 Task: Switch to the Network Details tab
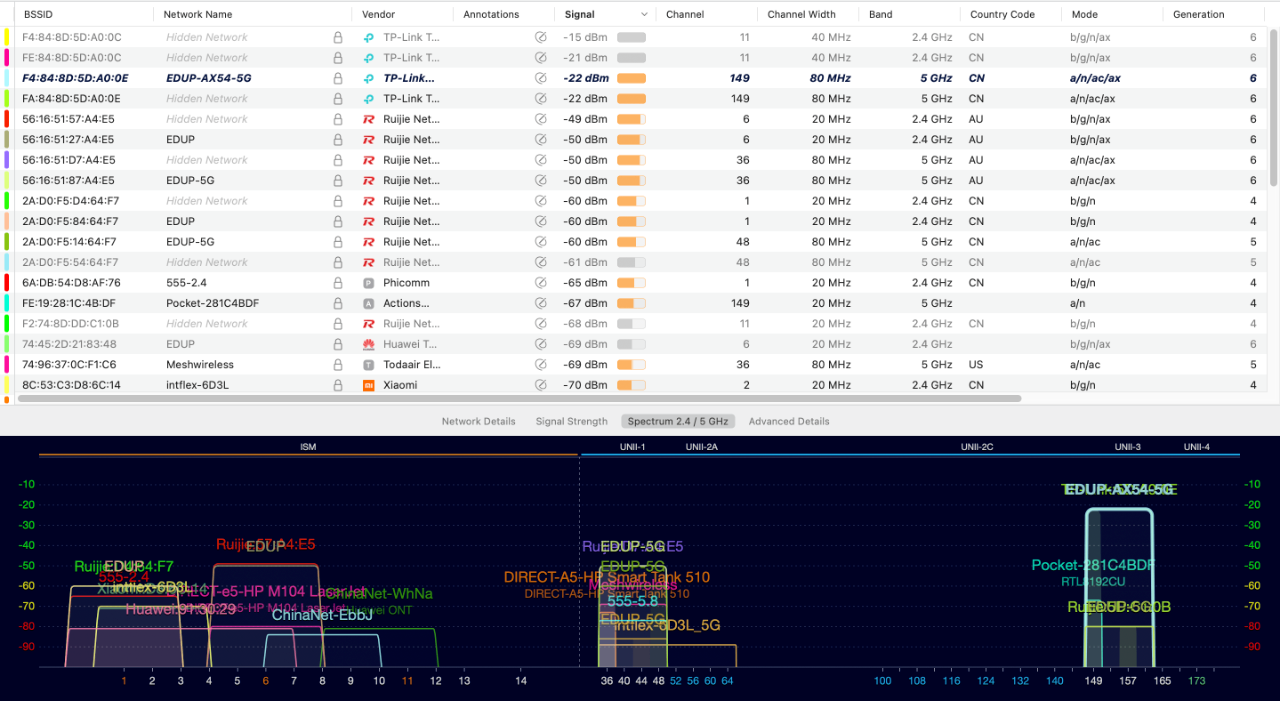coord(478,421)
